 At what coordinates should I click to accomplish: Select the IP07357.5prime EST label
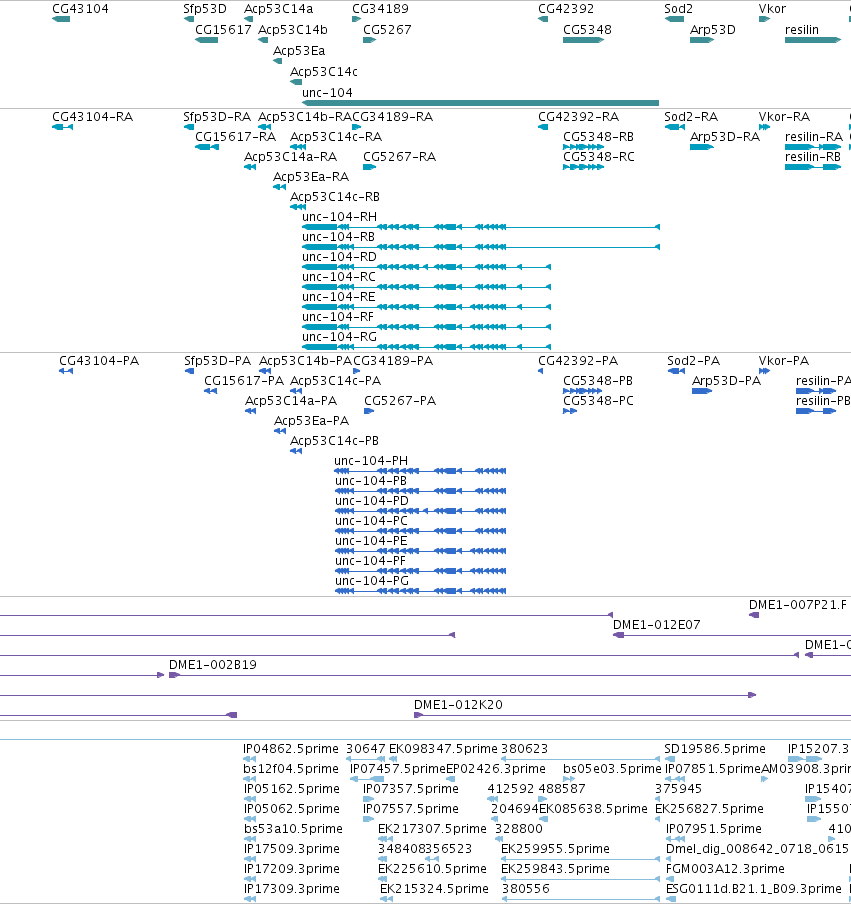coord(411,789)
